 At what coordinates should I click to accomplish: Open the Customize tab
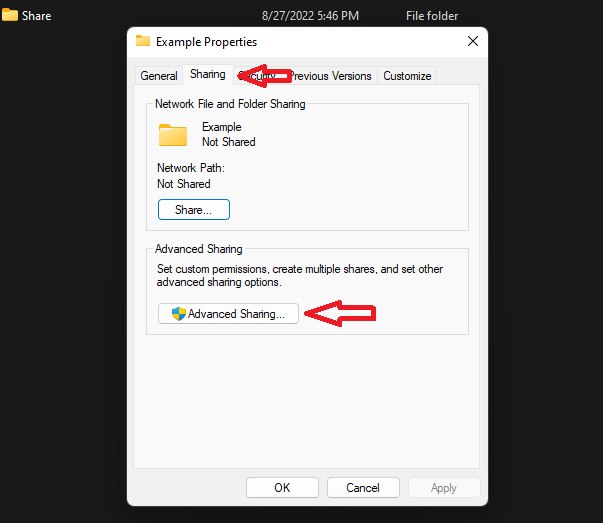407,76
